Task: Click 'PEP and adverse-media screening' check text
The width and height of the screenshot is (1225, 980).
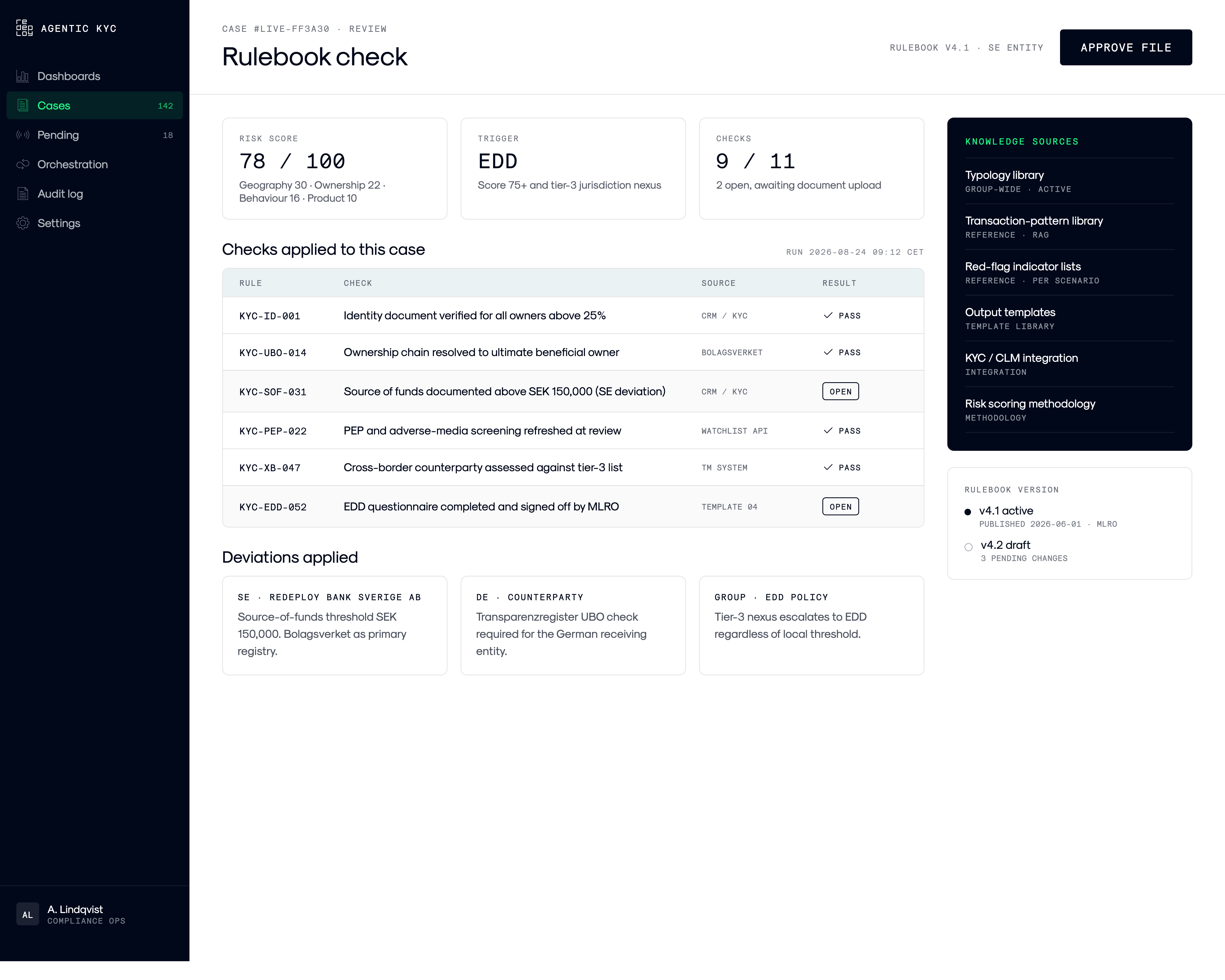Action: point(482,431)
